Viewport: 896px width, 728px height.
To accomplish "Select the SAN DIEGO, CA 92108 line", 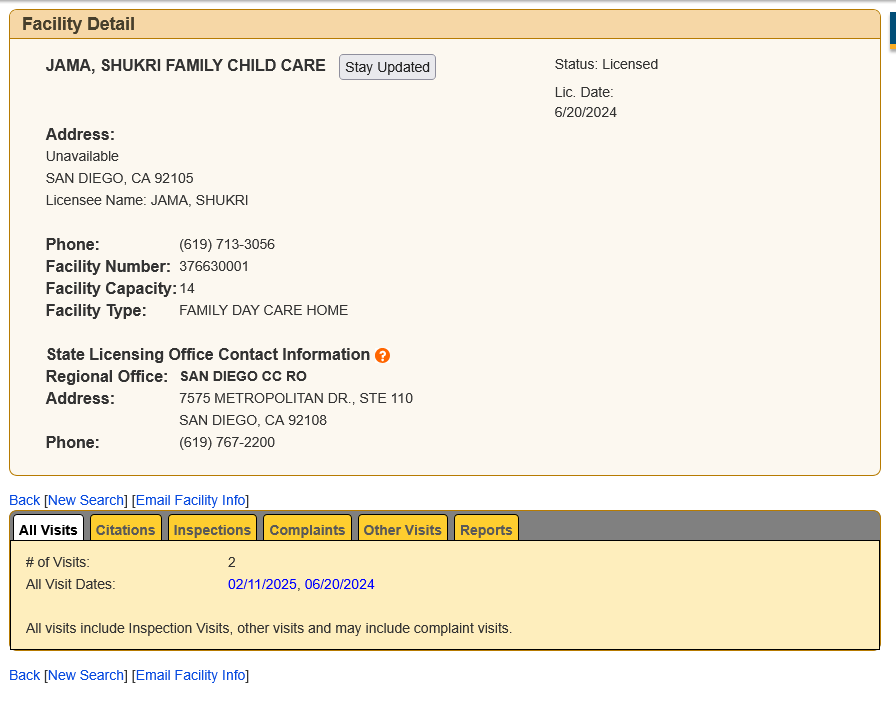I will pyautogui.click(x=253, y=420).
